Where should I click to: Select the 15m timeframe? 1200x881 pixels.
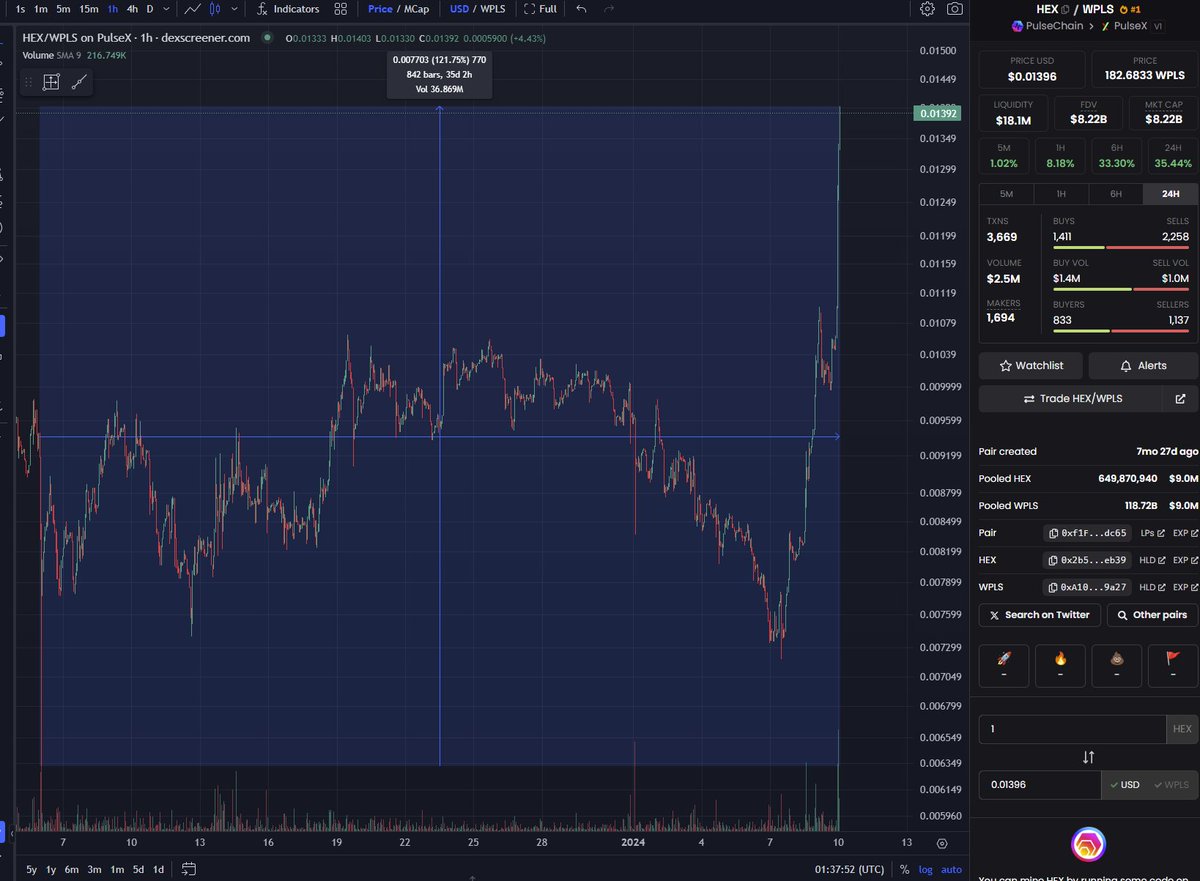(x=89, y=9)
